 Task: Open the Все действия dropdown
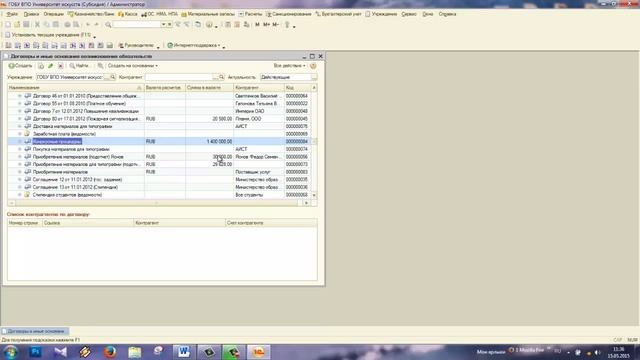click(x=289, y=66)
